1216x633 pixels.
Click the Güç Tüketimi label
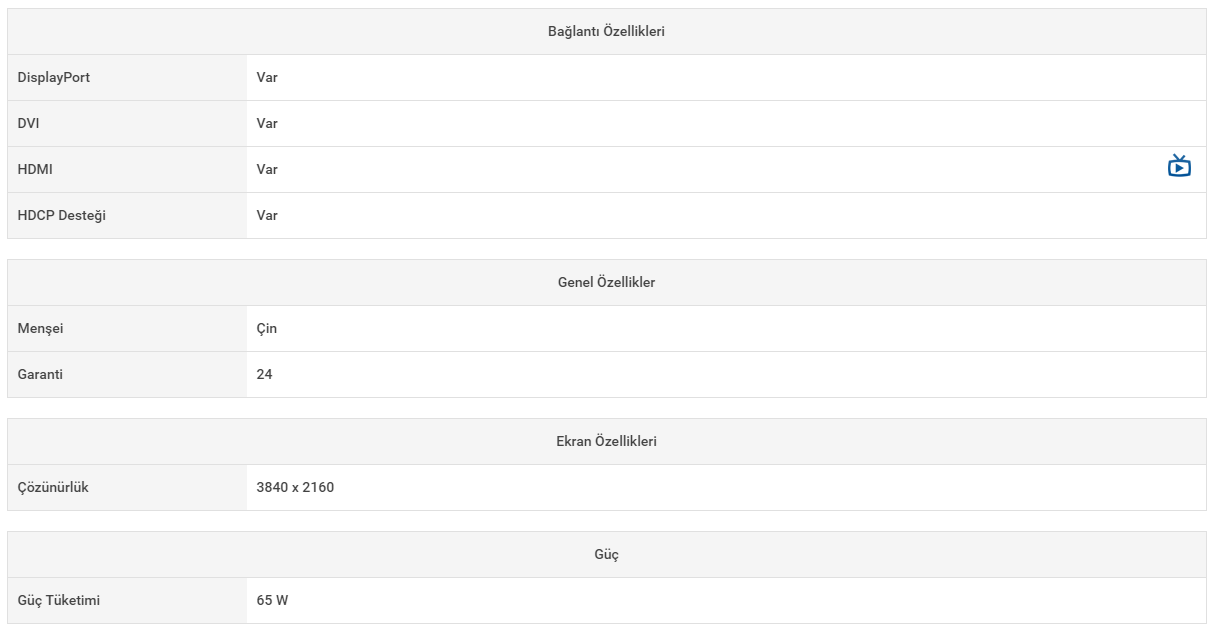click(x=59, y=600)
